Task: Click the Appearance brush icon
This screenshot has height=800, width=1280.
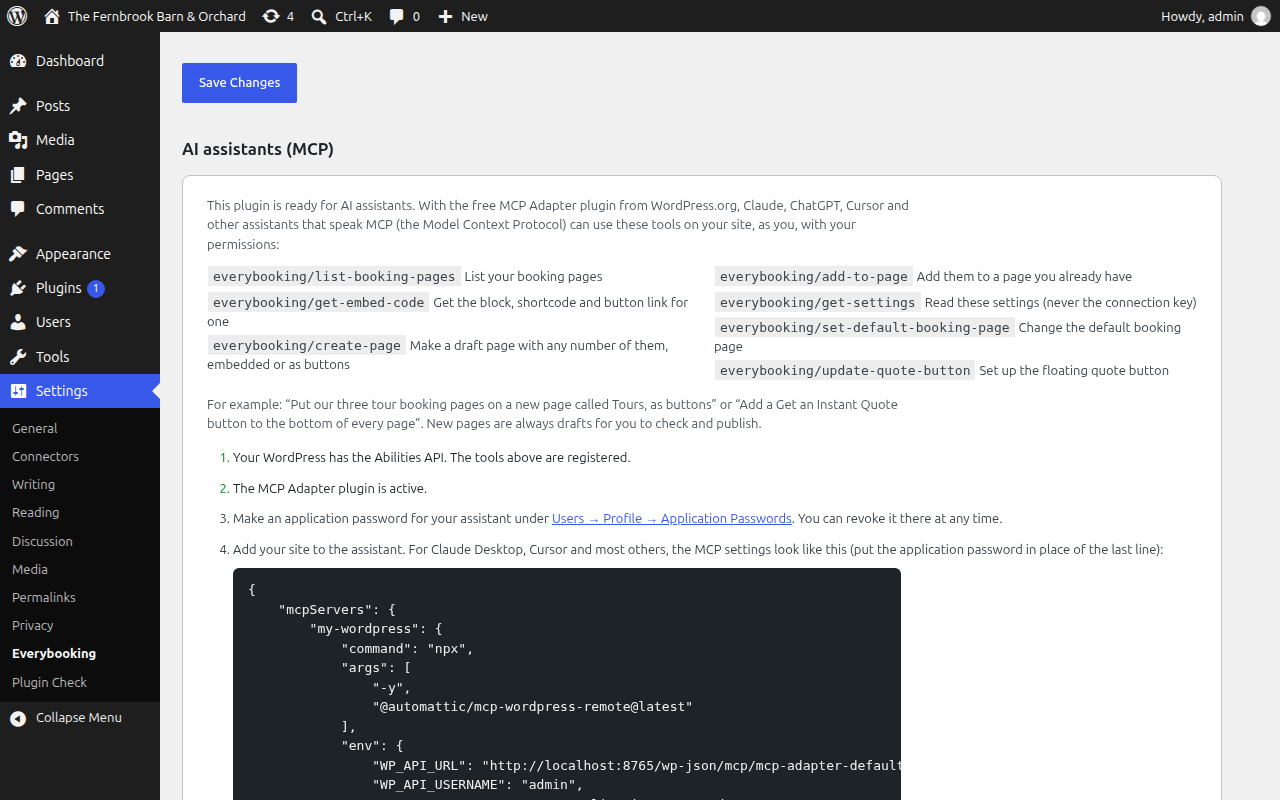Action: [18, 254]
